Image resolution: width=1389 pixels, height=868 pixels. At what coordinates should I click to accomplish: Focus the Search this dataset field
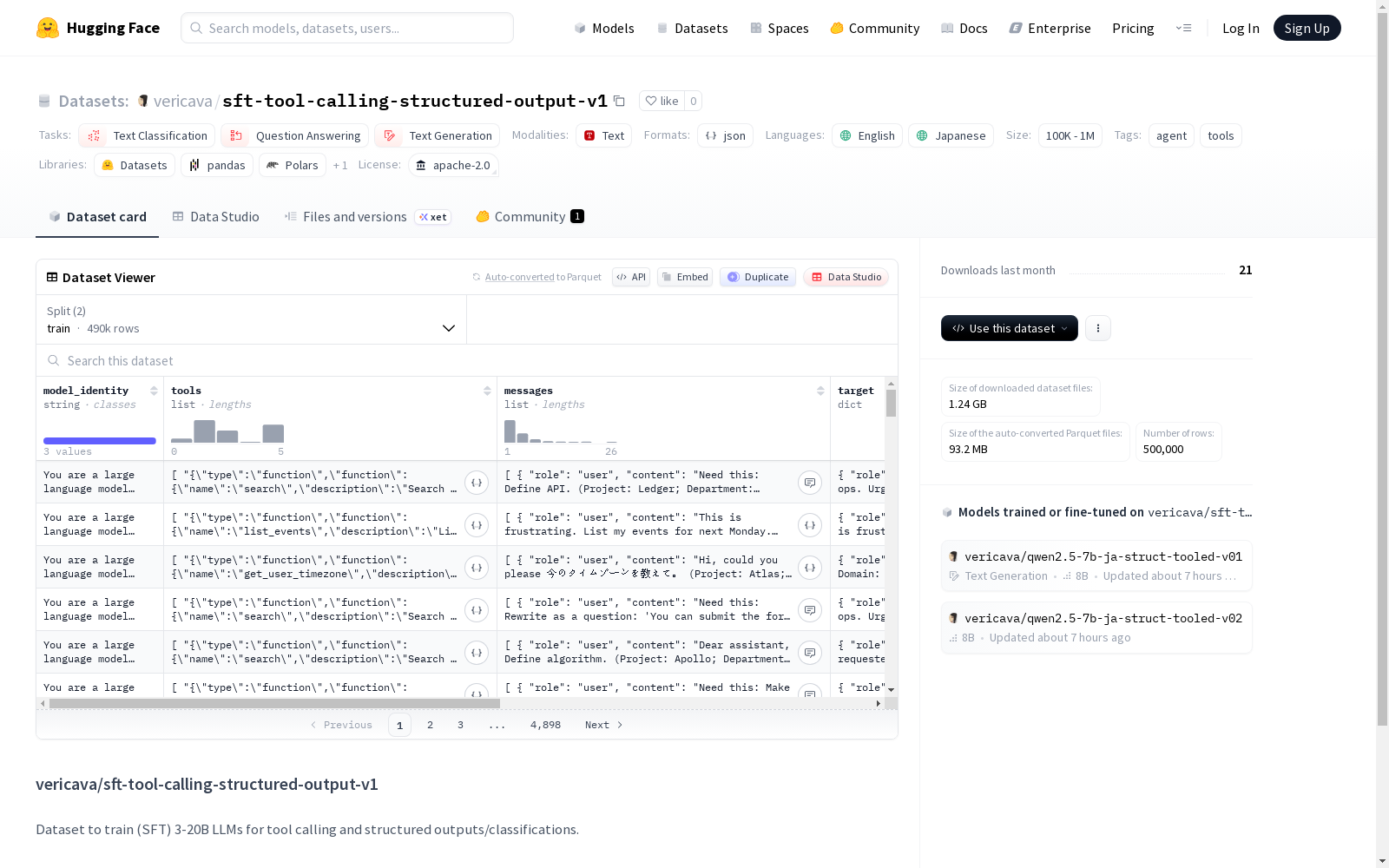tap(467, 360)
